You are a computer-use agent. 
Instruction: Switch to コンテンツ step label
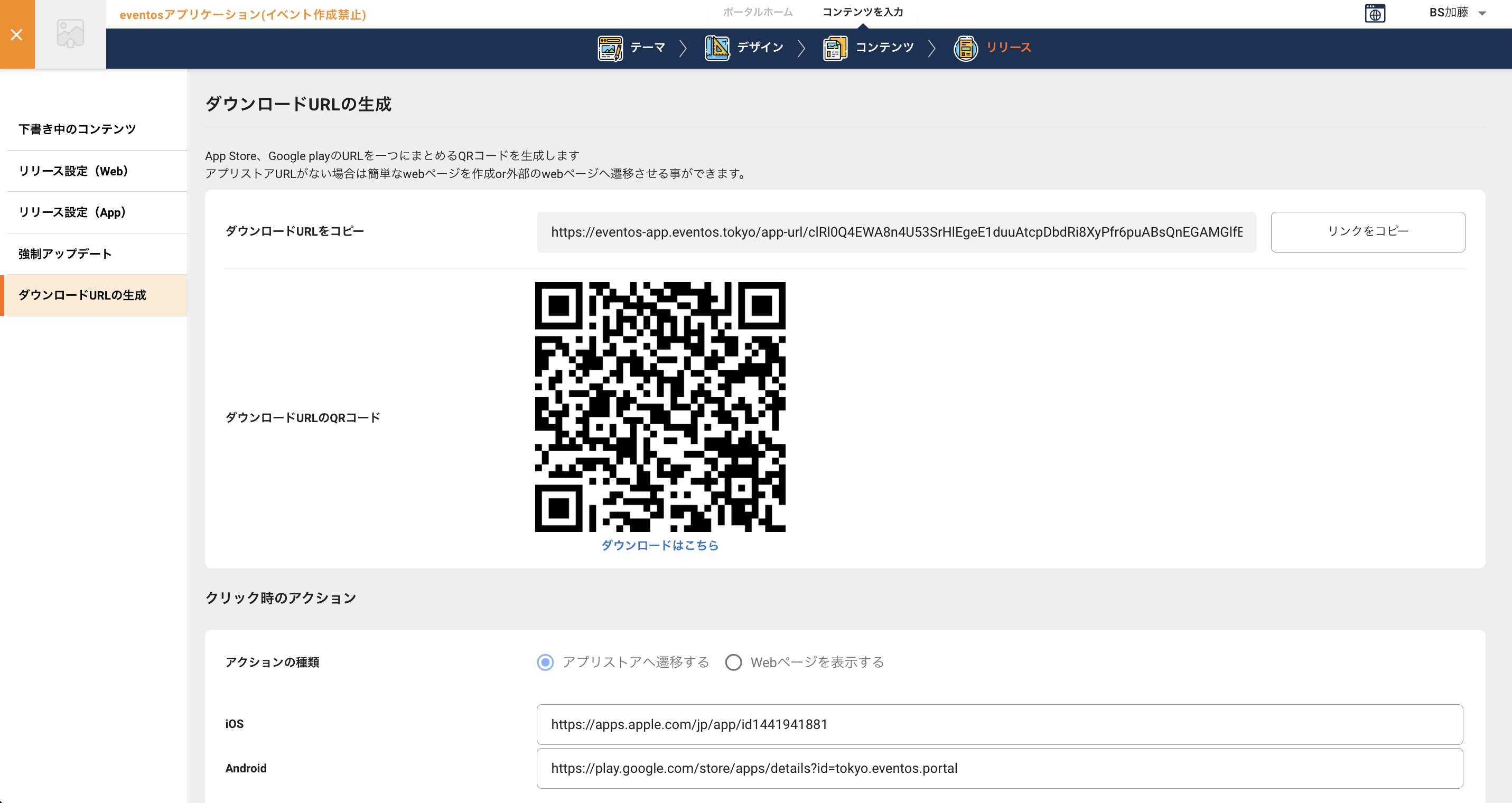[x=884, y=48]
